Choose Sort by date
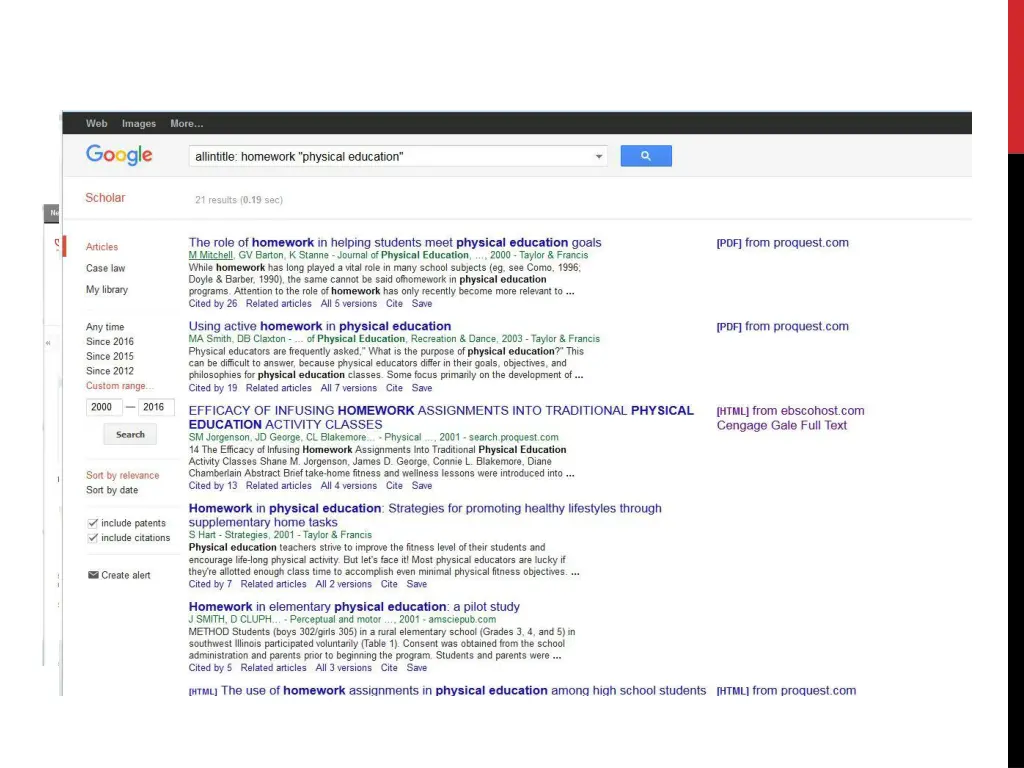The height and width of the screenshot is (768, 1024). 112,490
